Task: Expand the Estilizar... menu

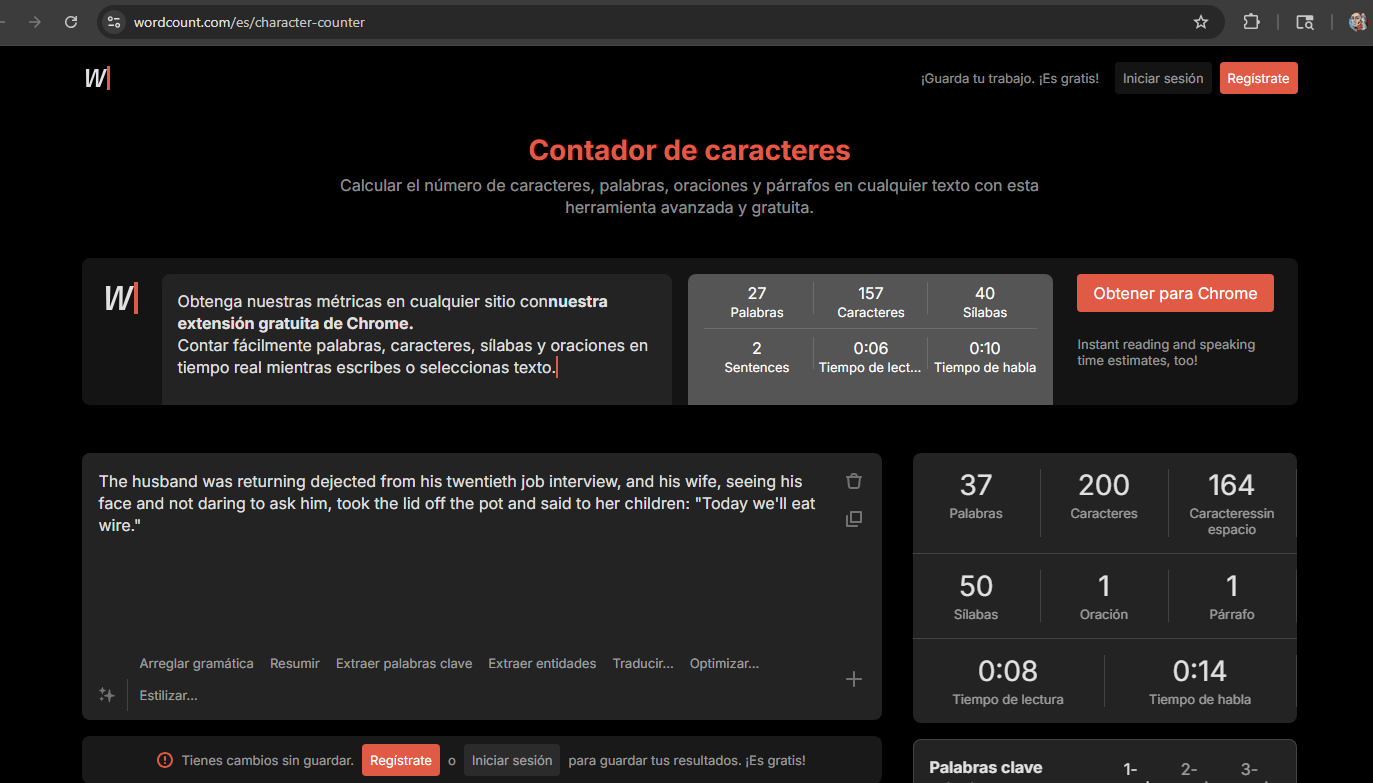Action: point(168,695)
